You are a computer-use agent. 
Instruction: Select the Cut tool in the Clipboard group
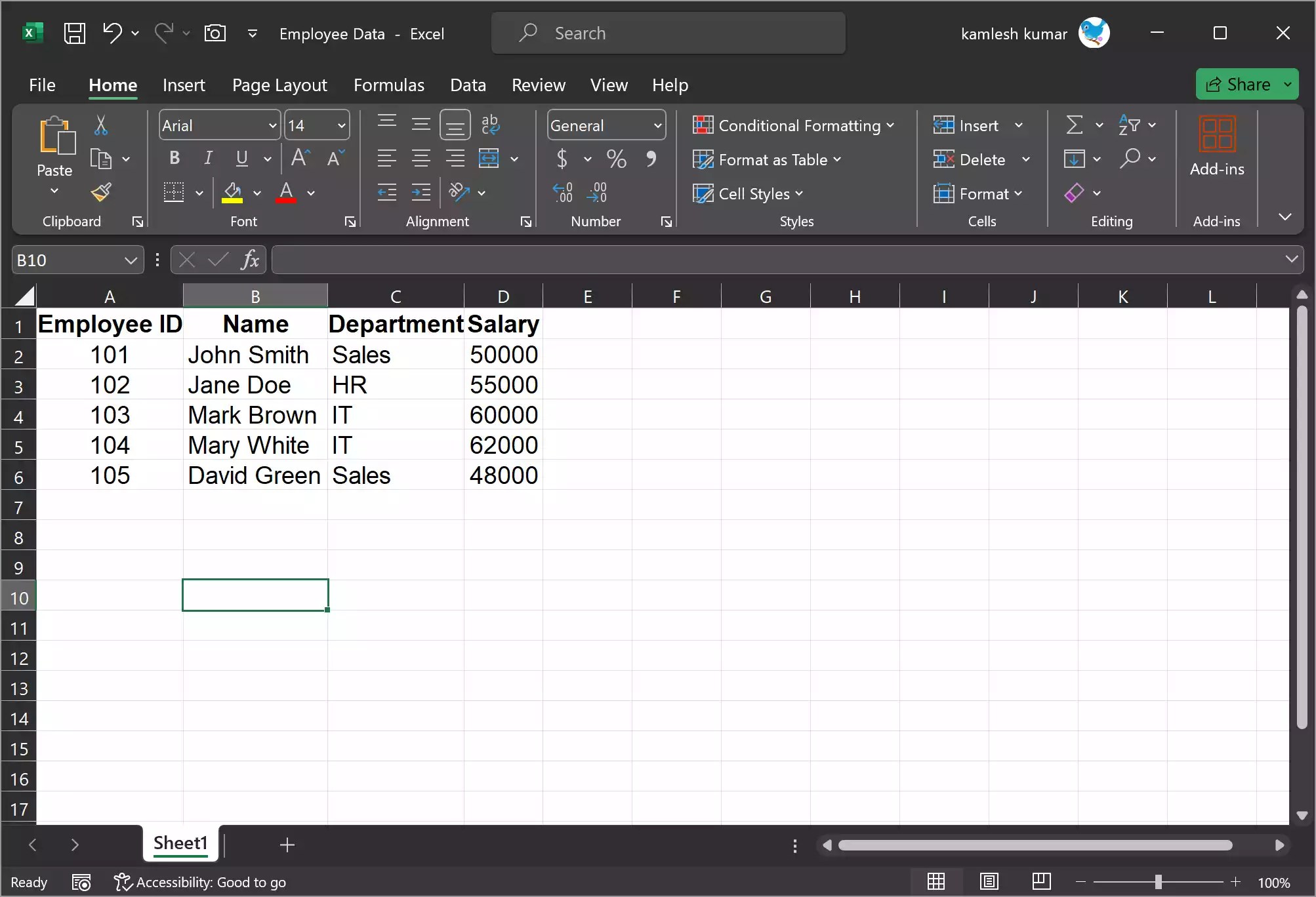(x=102, y=125)
